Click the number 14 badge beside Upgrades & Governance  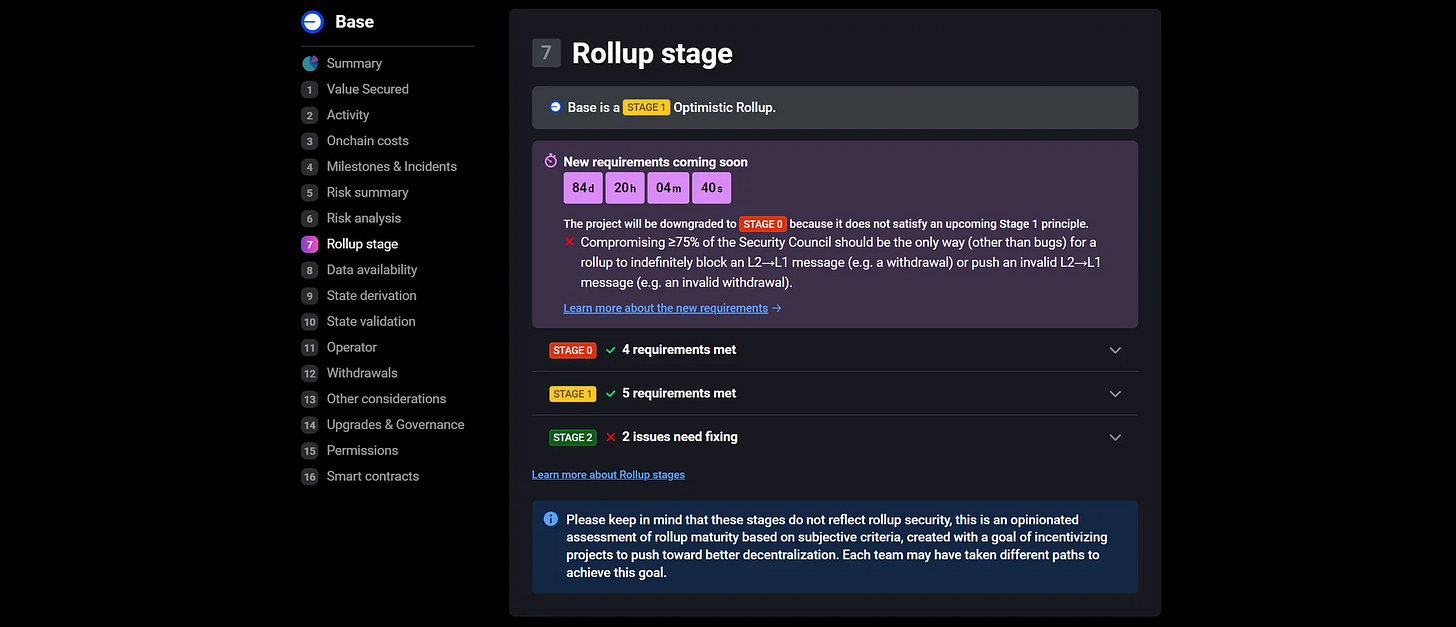310,425
